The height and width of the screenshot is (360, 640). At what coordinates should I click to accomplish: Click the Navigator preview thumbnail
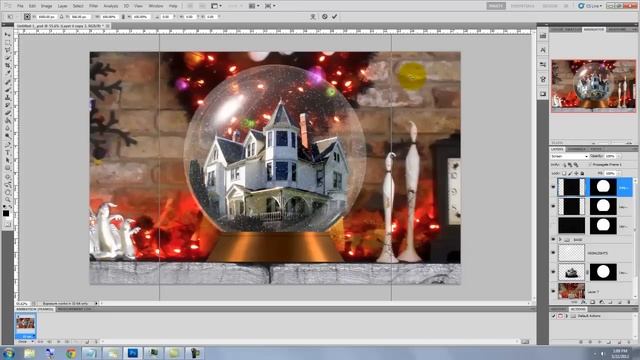tap(593, 86)
